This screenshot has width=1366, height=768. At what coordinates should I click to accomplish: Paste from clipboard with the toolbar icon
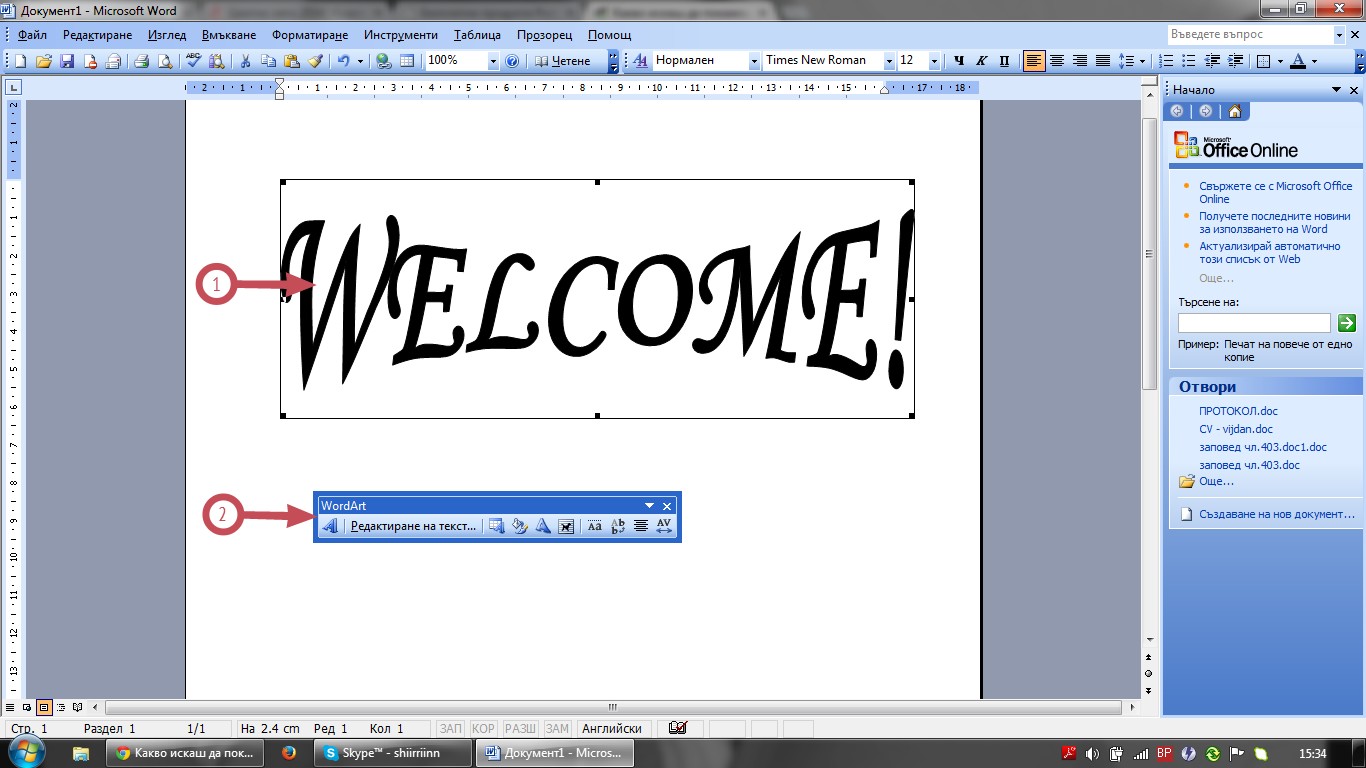tap(291, 61)
